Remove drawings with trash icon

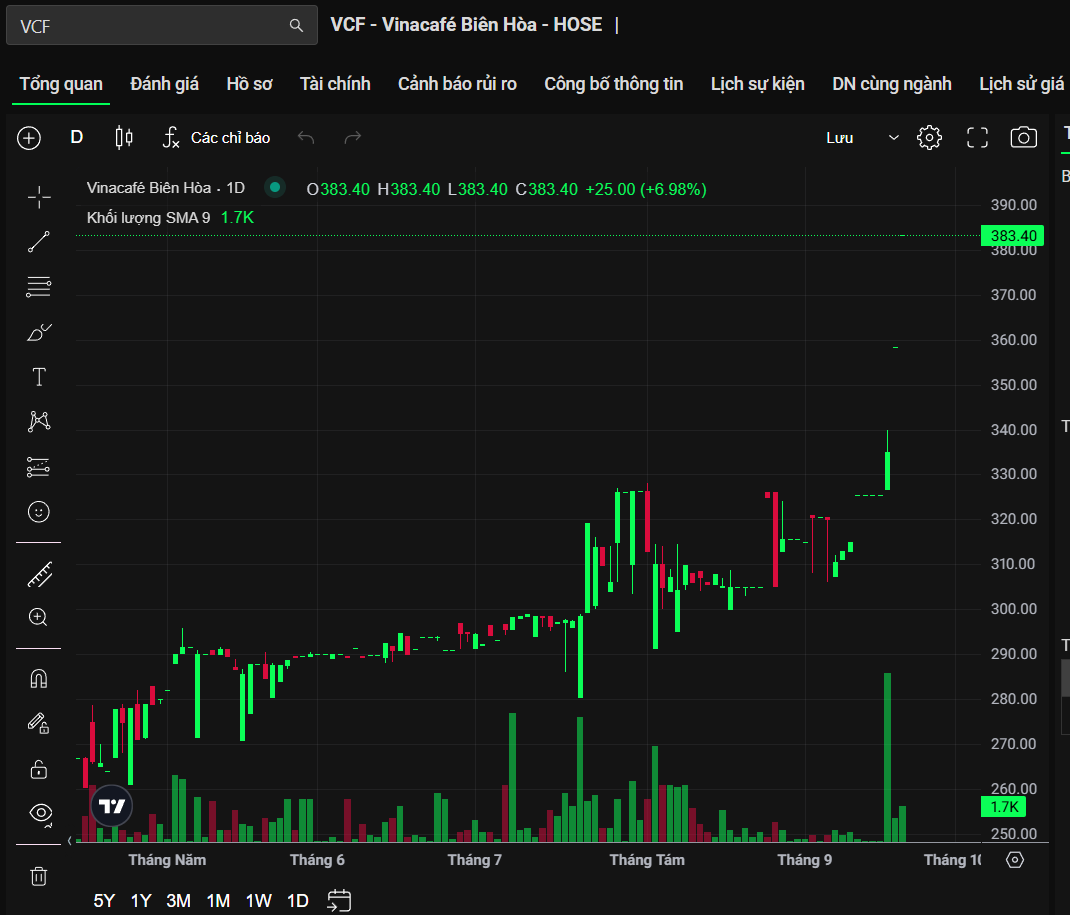tap(39, 875)
